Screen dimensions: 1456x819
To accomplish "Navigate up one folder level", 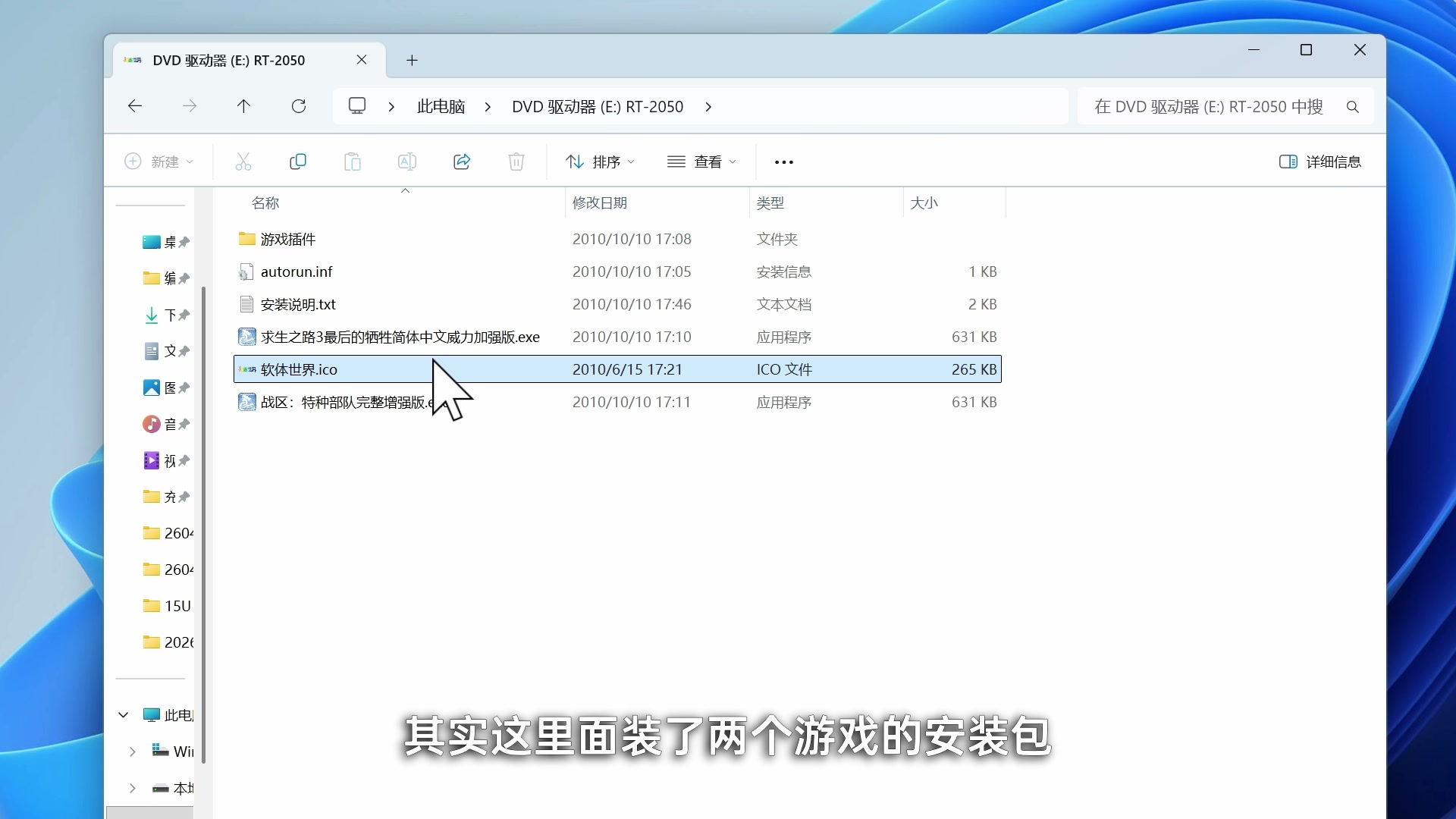I will point(243,106).
